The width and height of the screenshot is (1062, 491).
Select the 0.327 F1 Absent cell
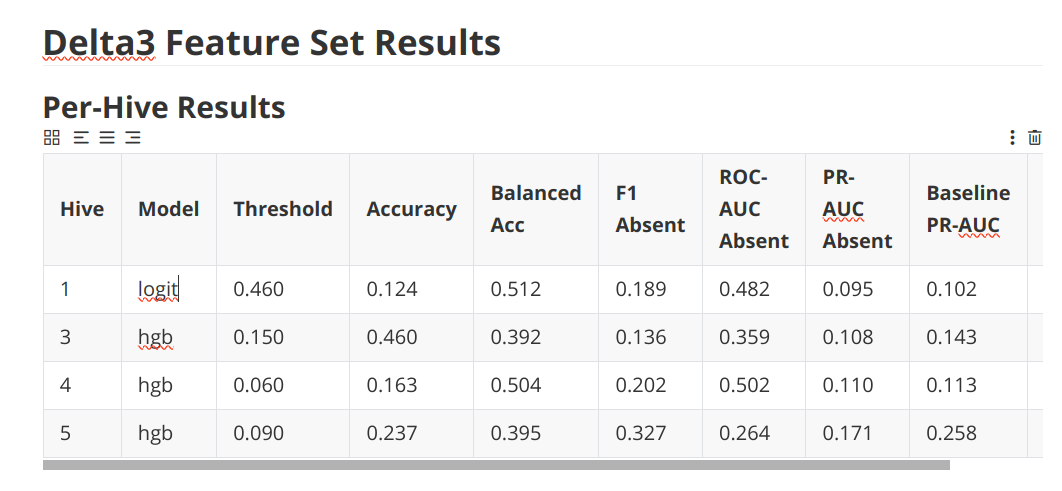641,434
